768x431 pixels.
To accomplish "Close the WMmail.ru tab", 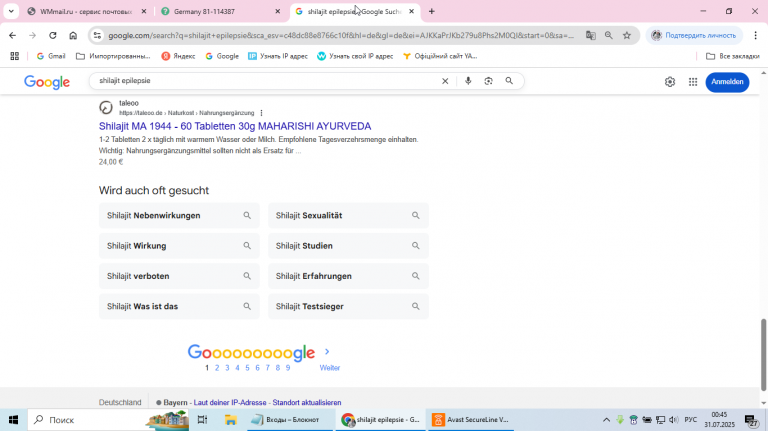I will 144,11.
